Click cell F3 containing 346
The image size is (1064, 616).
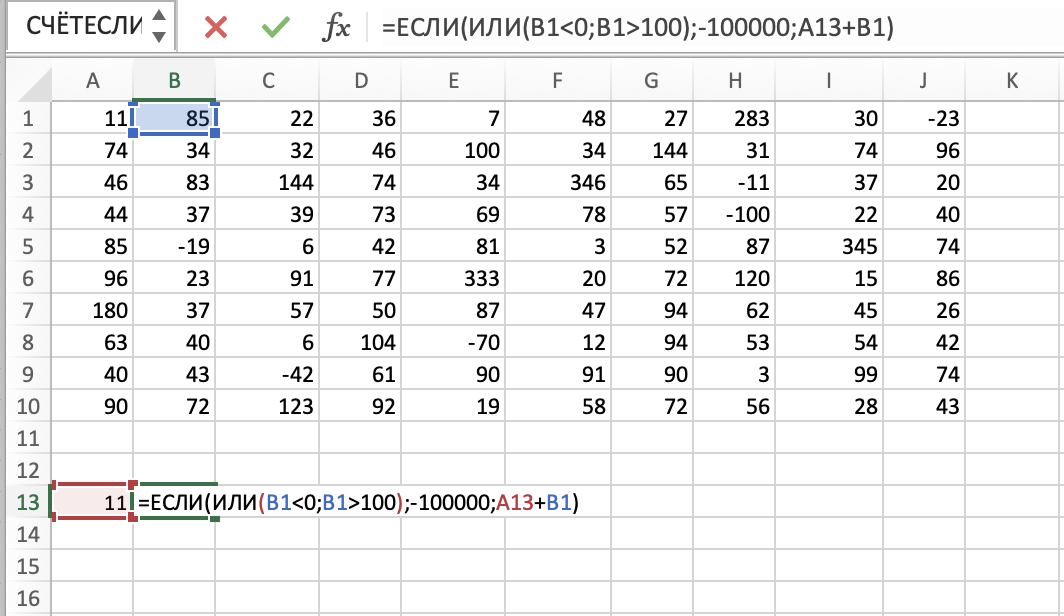557,183
